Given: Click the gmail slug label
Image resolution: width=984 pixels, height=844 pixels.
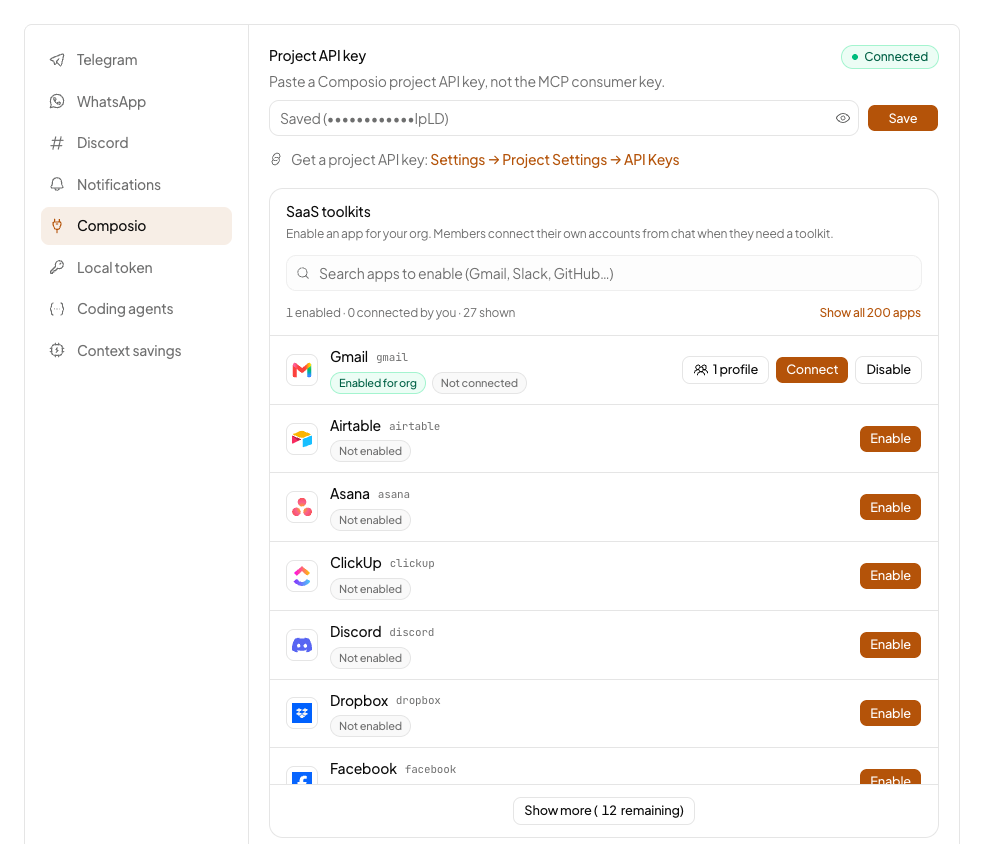Looking at the screenshot, I should tap(392, 357).
